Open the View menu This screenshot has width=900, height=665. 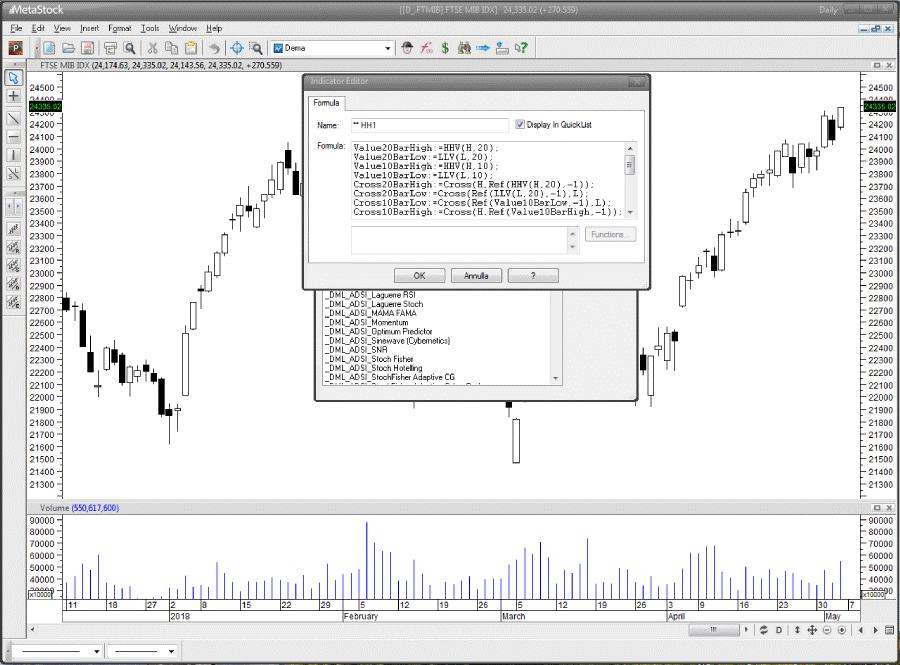62,28
